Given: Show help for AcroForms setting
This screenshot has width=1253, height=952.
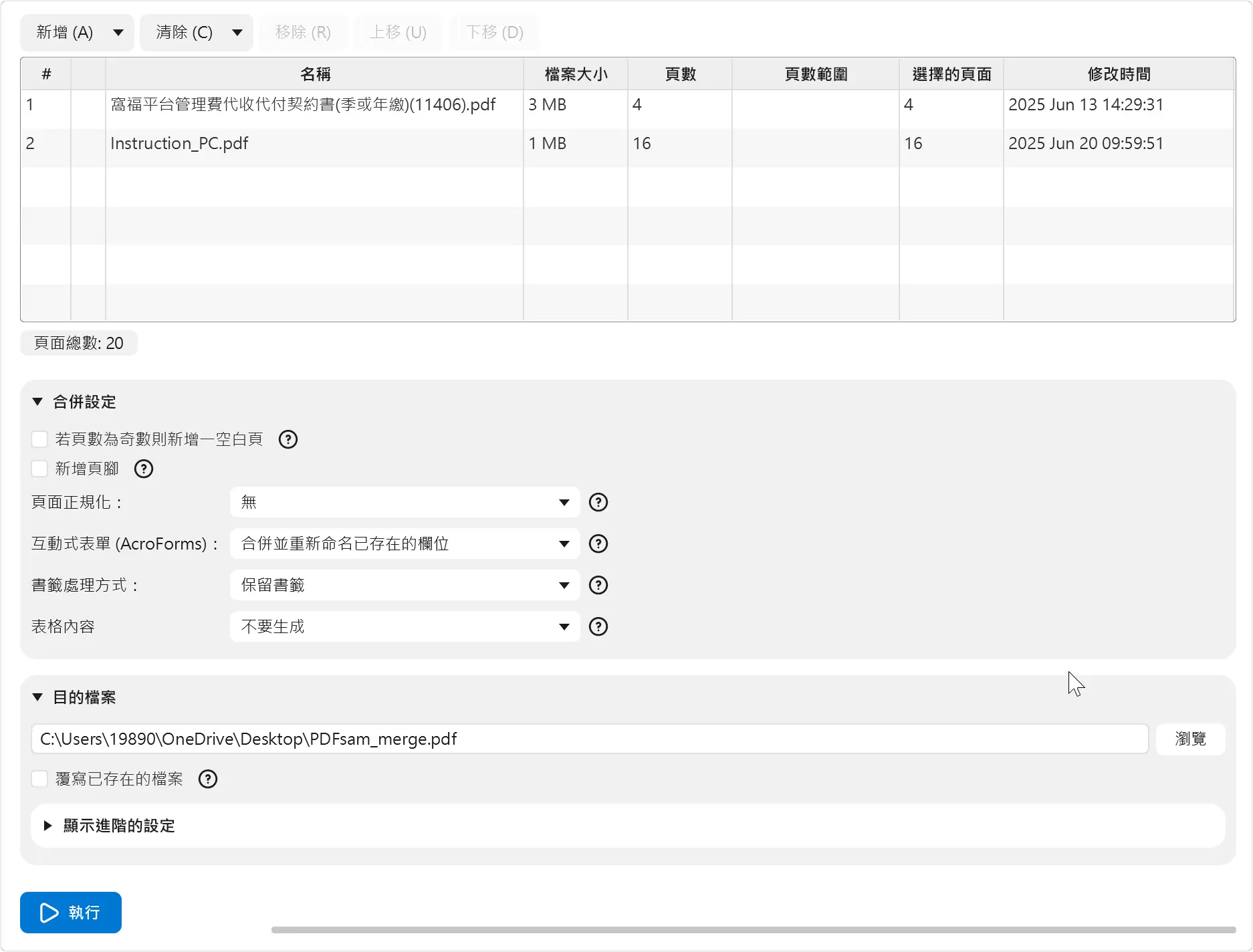Looking at the screenshot, I should click(x=598, y=544).
